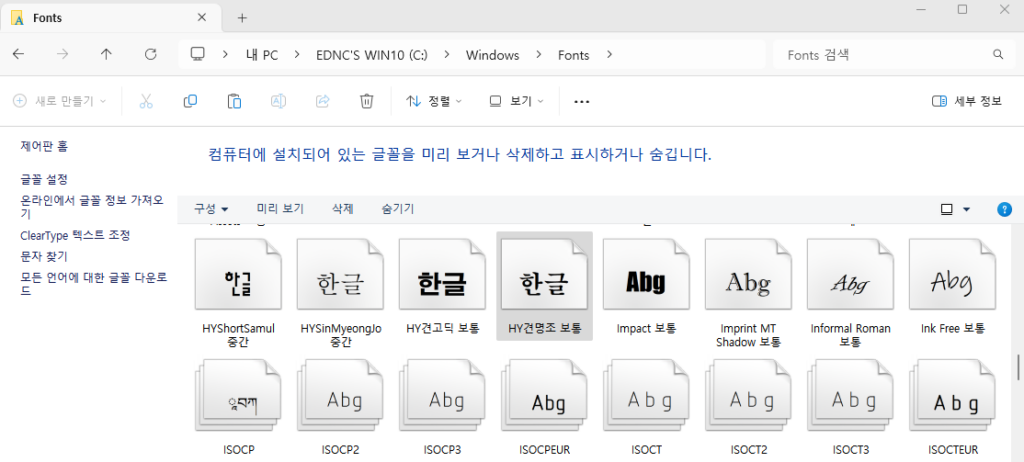Click the blue Help question mark icon
The image size is (1024, 462).
point(1004,209)
